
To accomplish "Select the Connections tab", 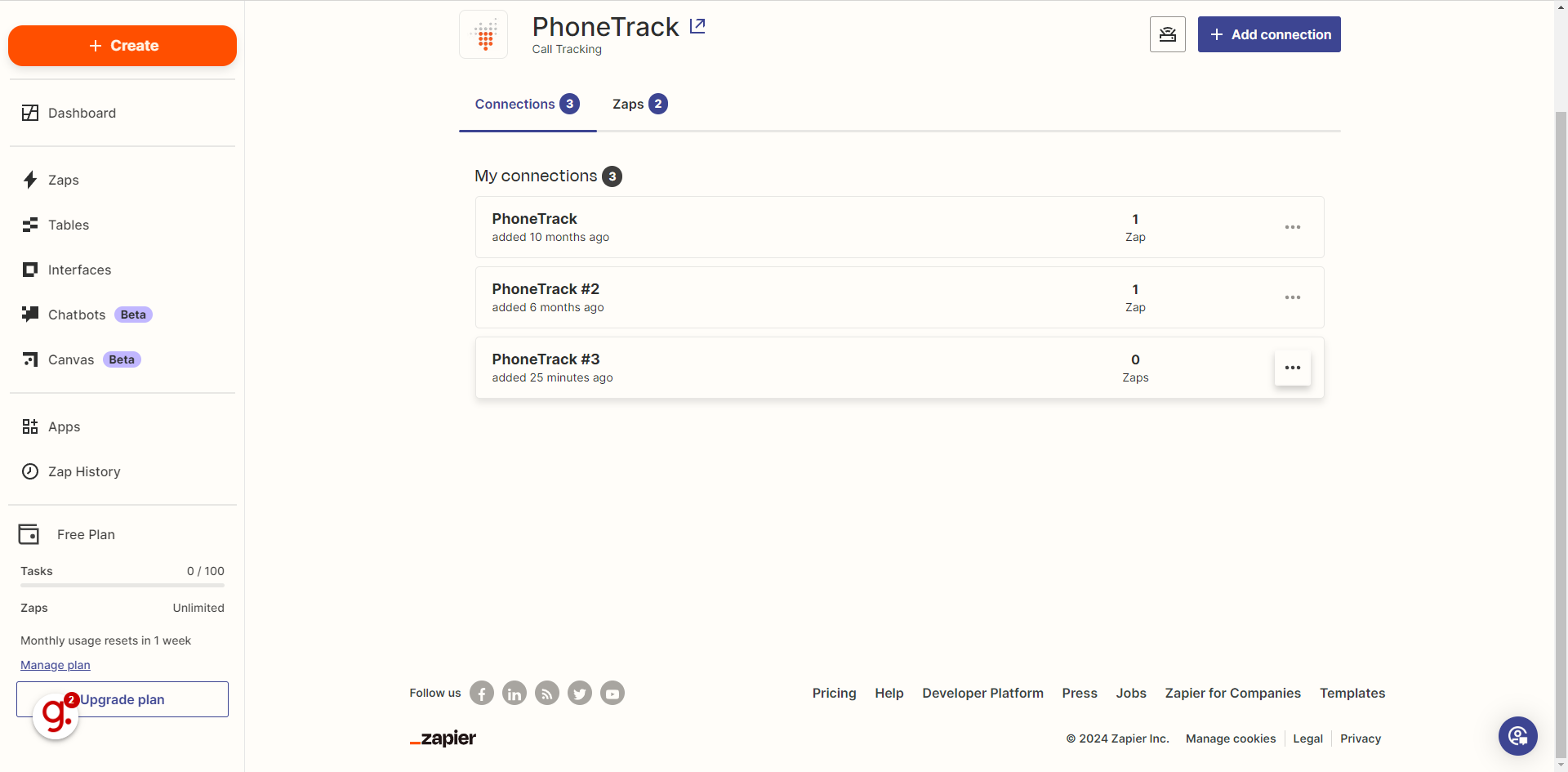I will 528,104.
